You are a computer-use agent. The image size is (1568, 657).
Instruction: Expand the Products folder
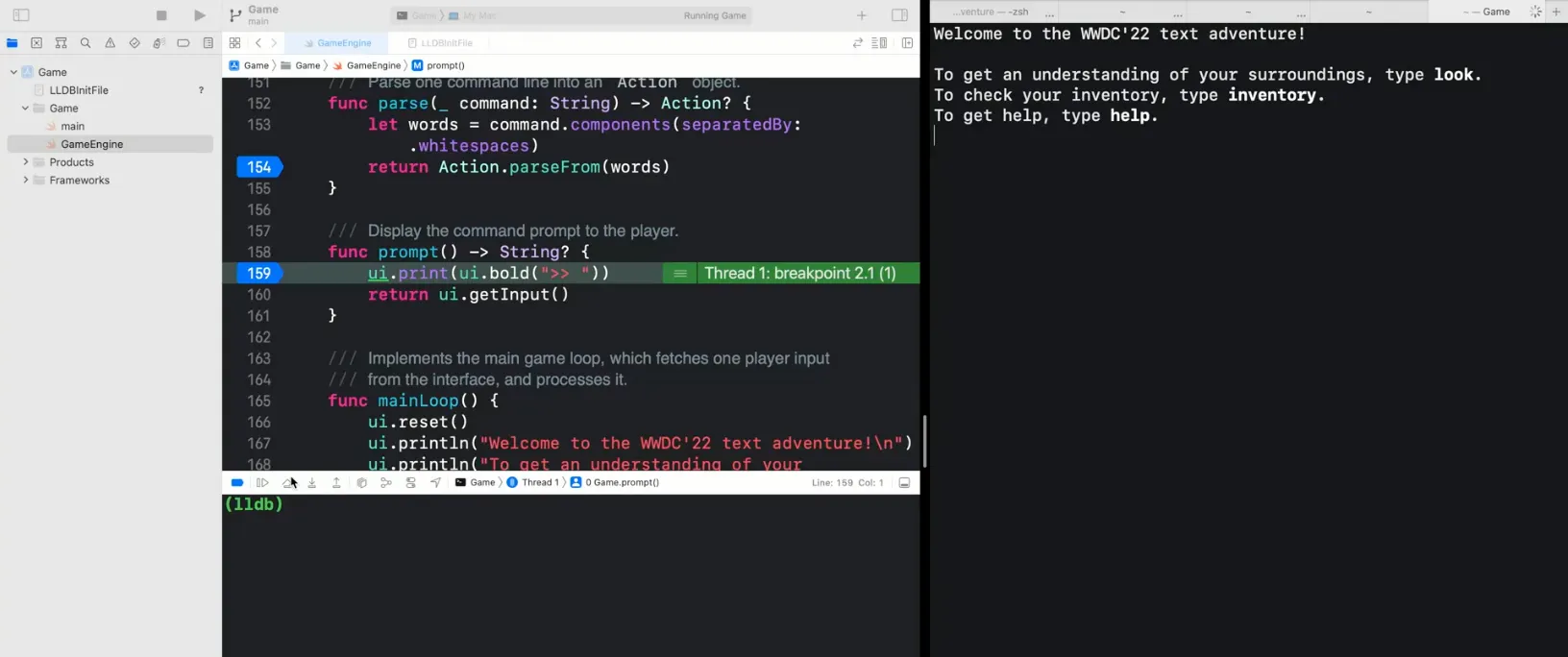(25, 162)
